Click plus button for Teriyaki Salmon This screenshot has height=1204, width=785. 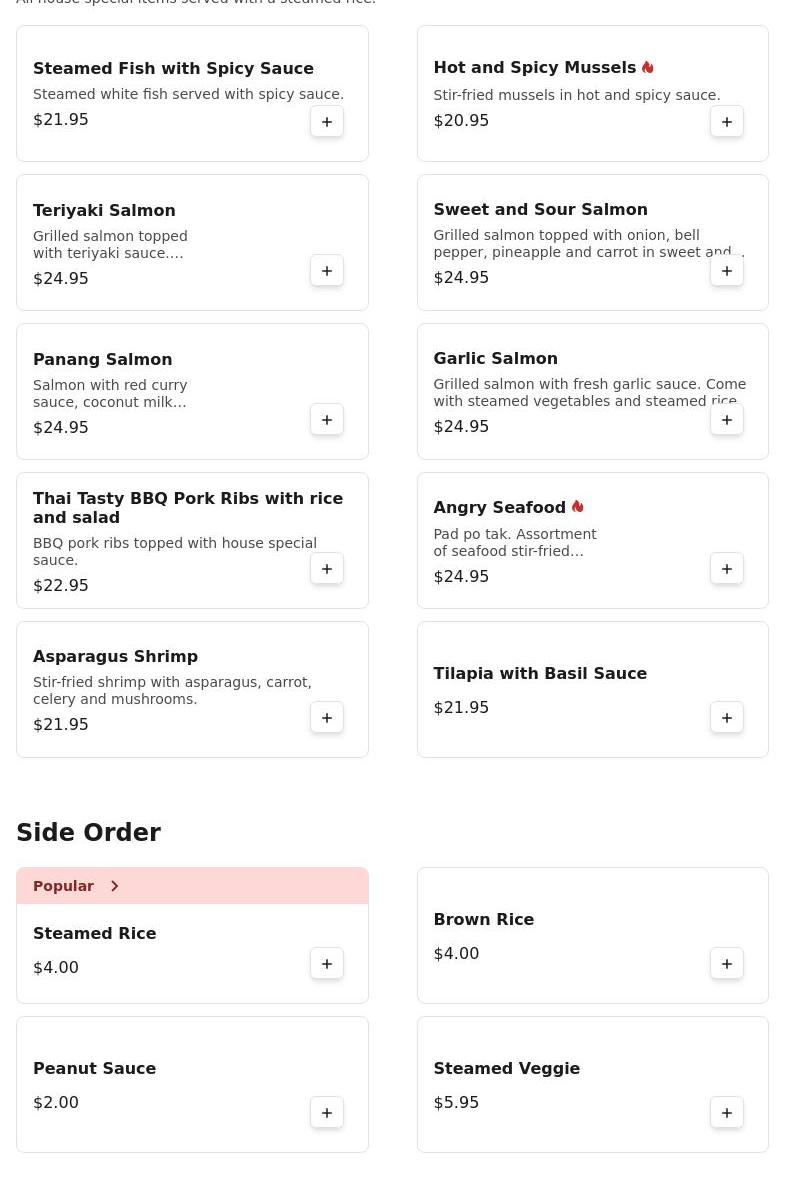327,271
